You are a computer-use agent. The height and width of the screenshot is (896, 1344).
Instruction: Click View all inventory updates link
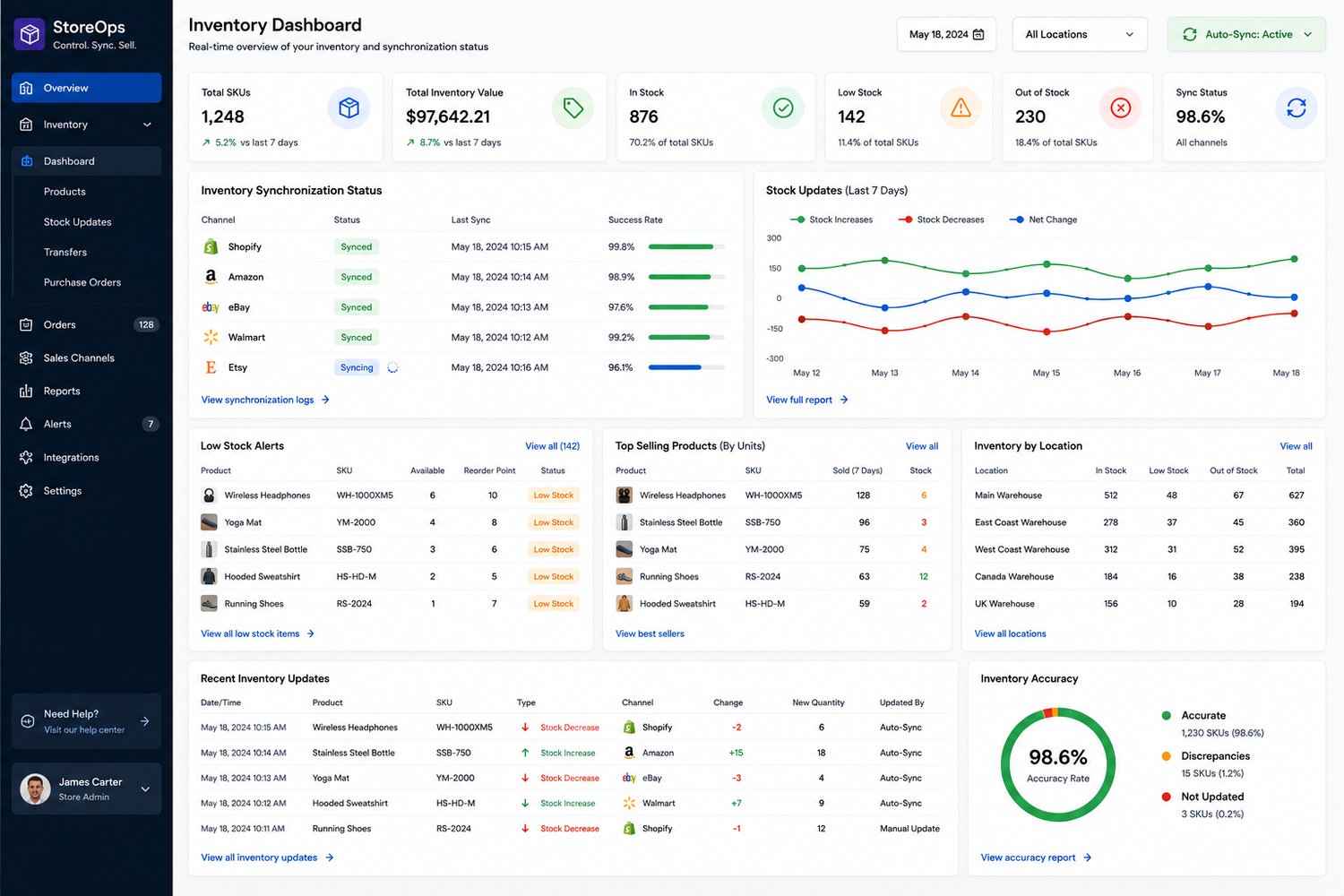click(x=267, y=857)
